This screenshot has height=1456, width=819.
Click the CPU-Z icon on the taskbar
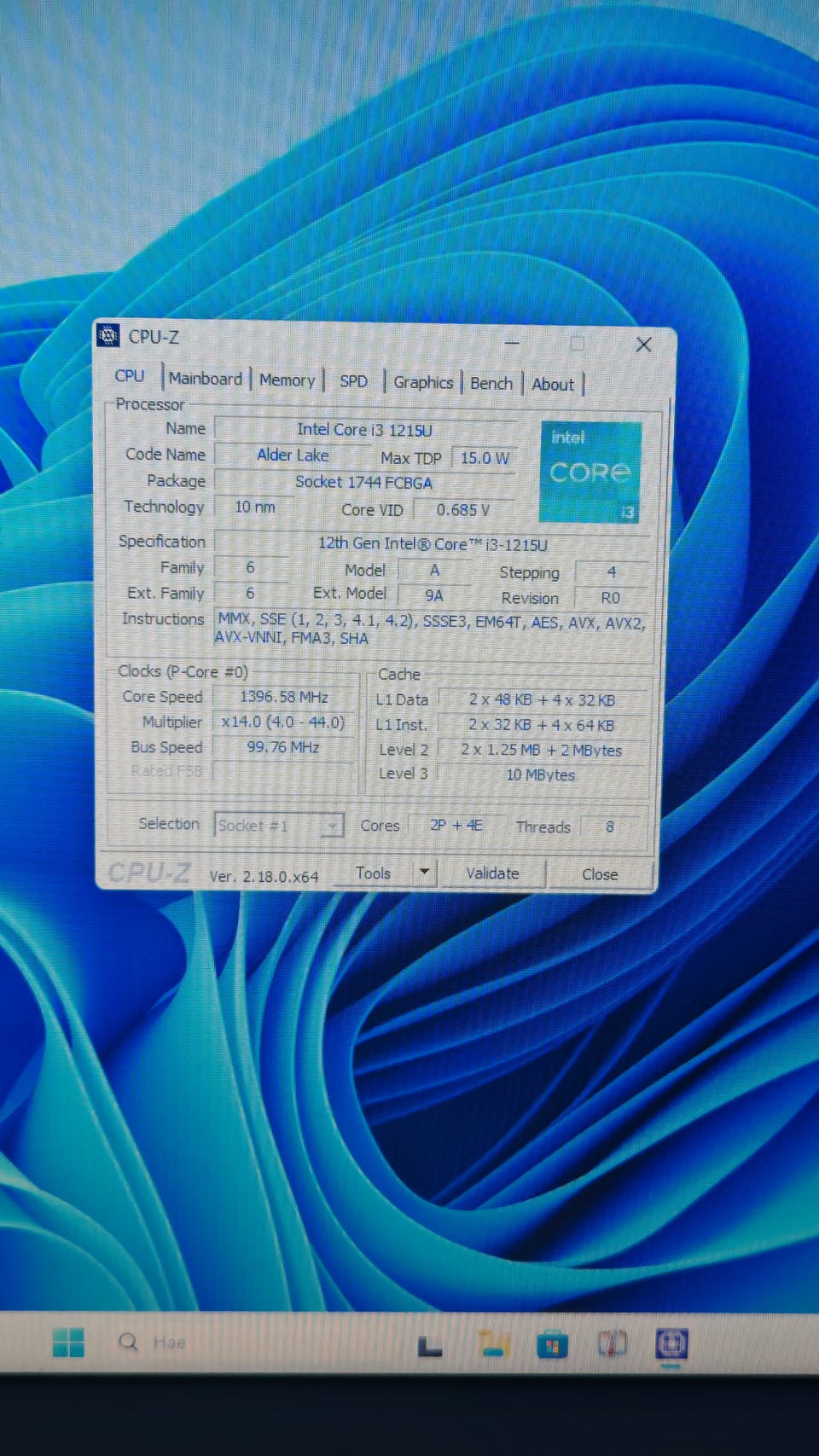[x=671, y=1344]
